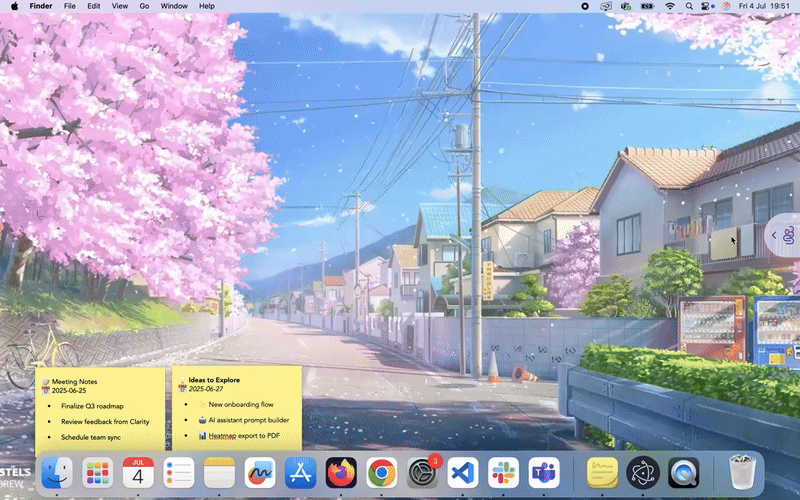The width and height of the screenshot is (800, 500).
Task: Open the Trash in the Dock
Action: tap(741, 472)
